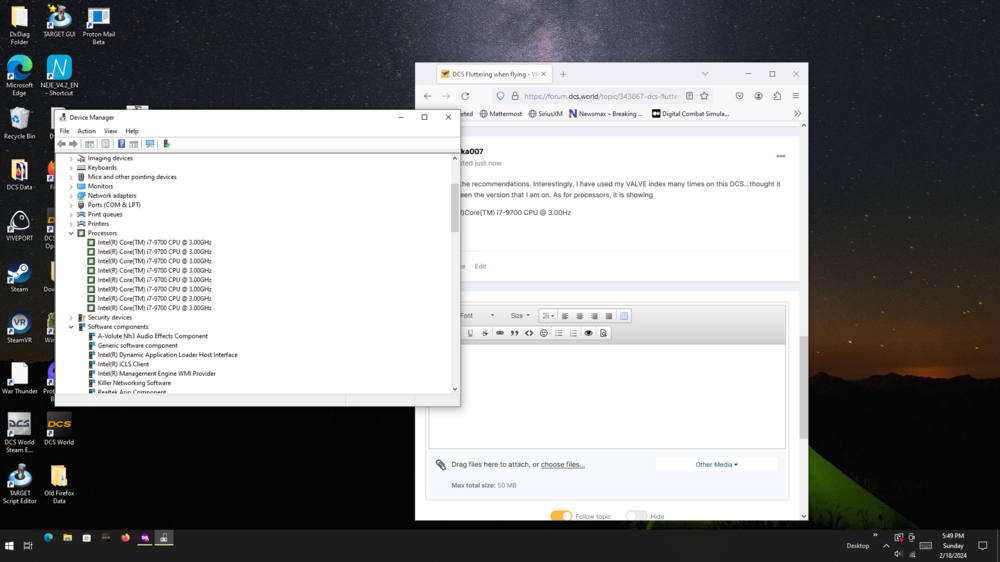1000x562 pixels.
Task: Justify text in forum editor
Action: (x=609, y=316)
